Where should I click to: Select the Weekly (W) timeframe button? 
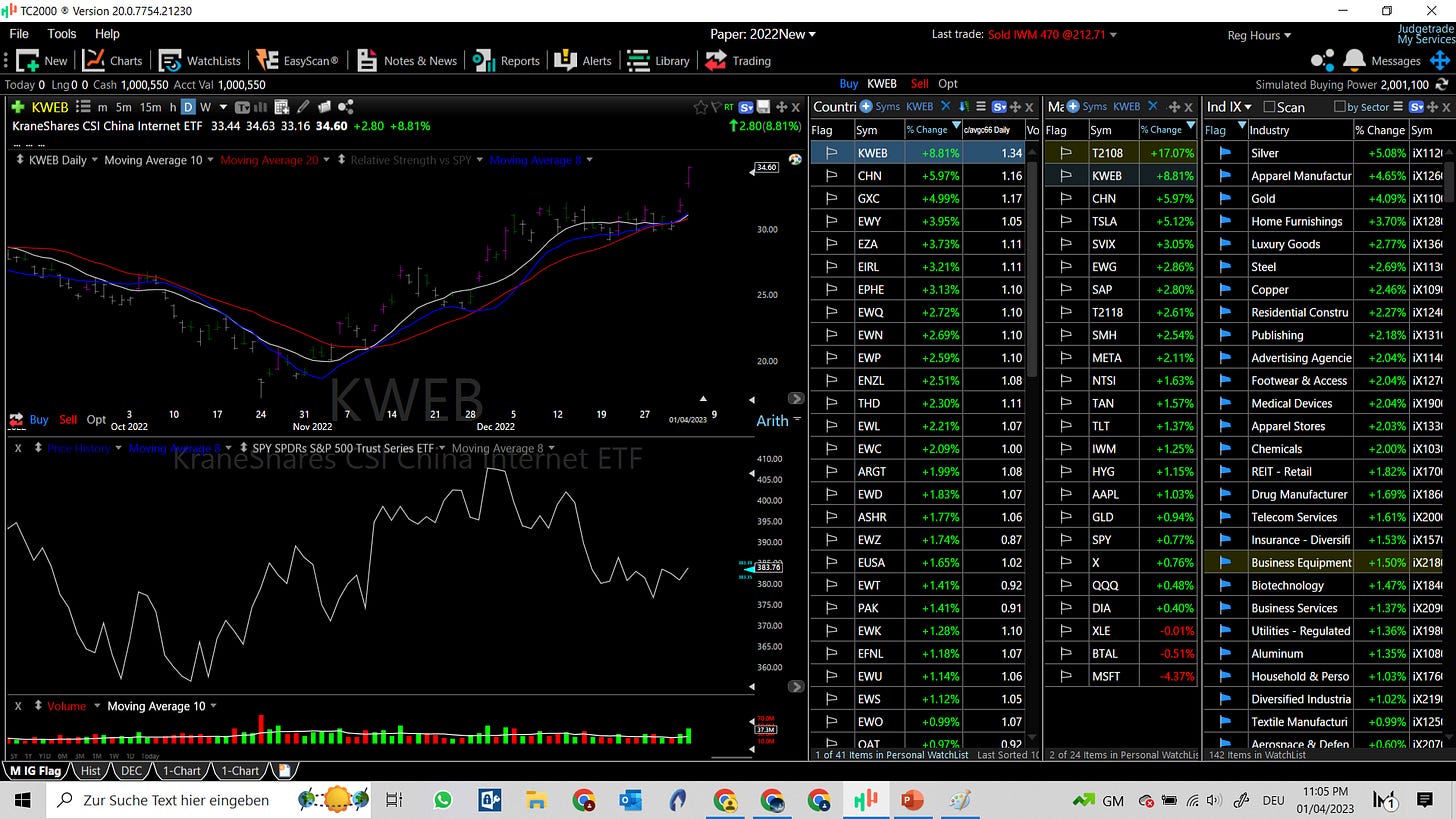click(205, 107)
